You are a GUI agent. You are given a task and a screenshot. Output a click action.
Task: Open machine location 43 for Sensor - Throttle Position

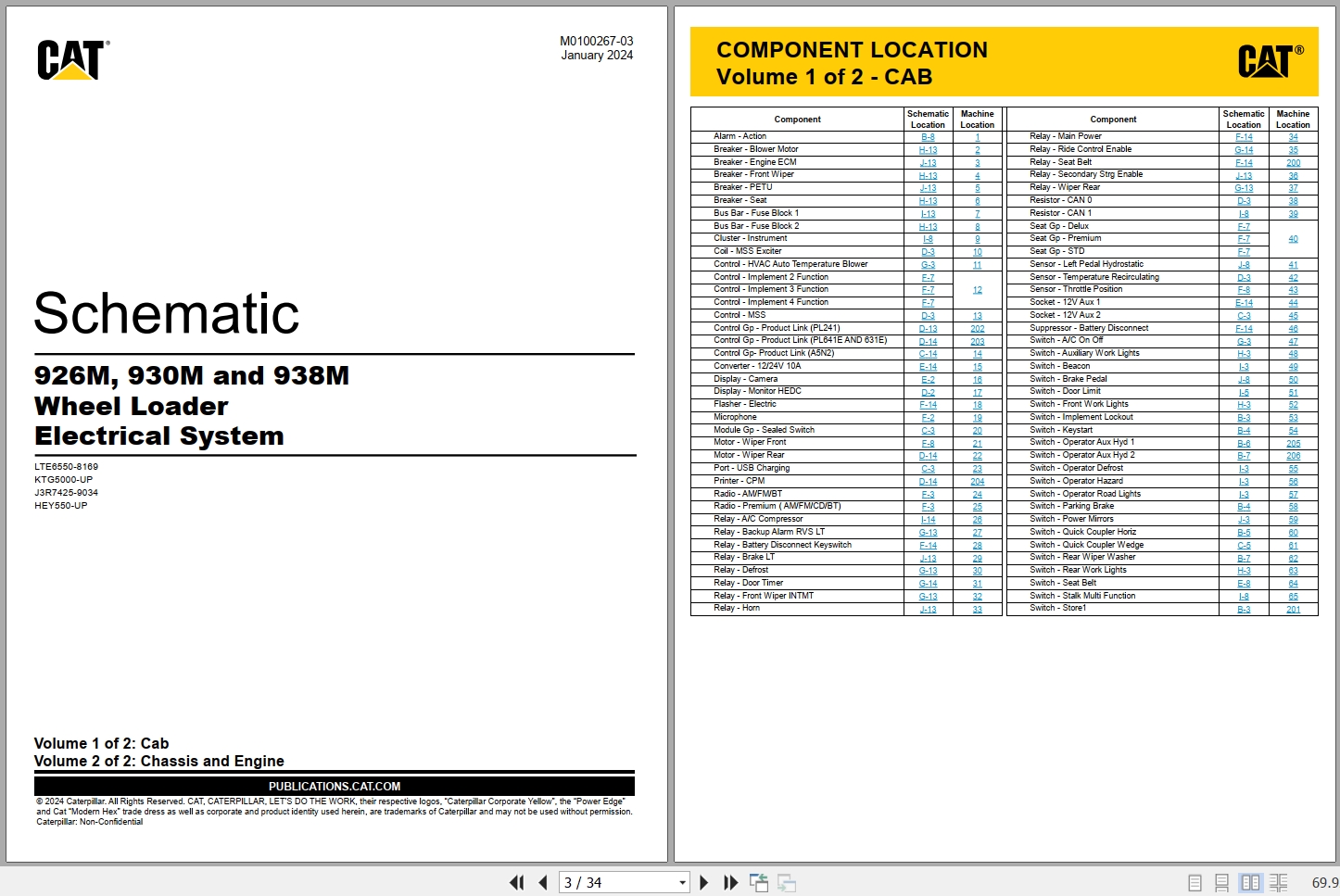click(1293, 290)
